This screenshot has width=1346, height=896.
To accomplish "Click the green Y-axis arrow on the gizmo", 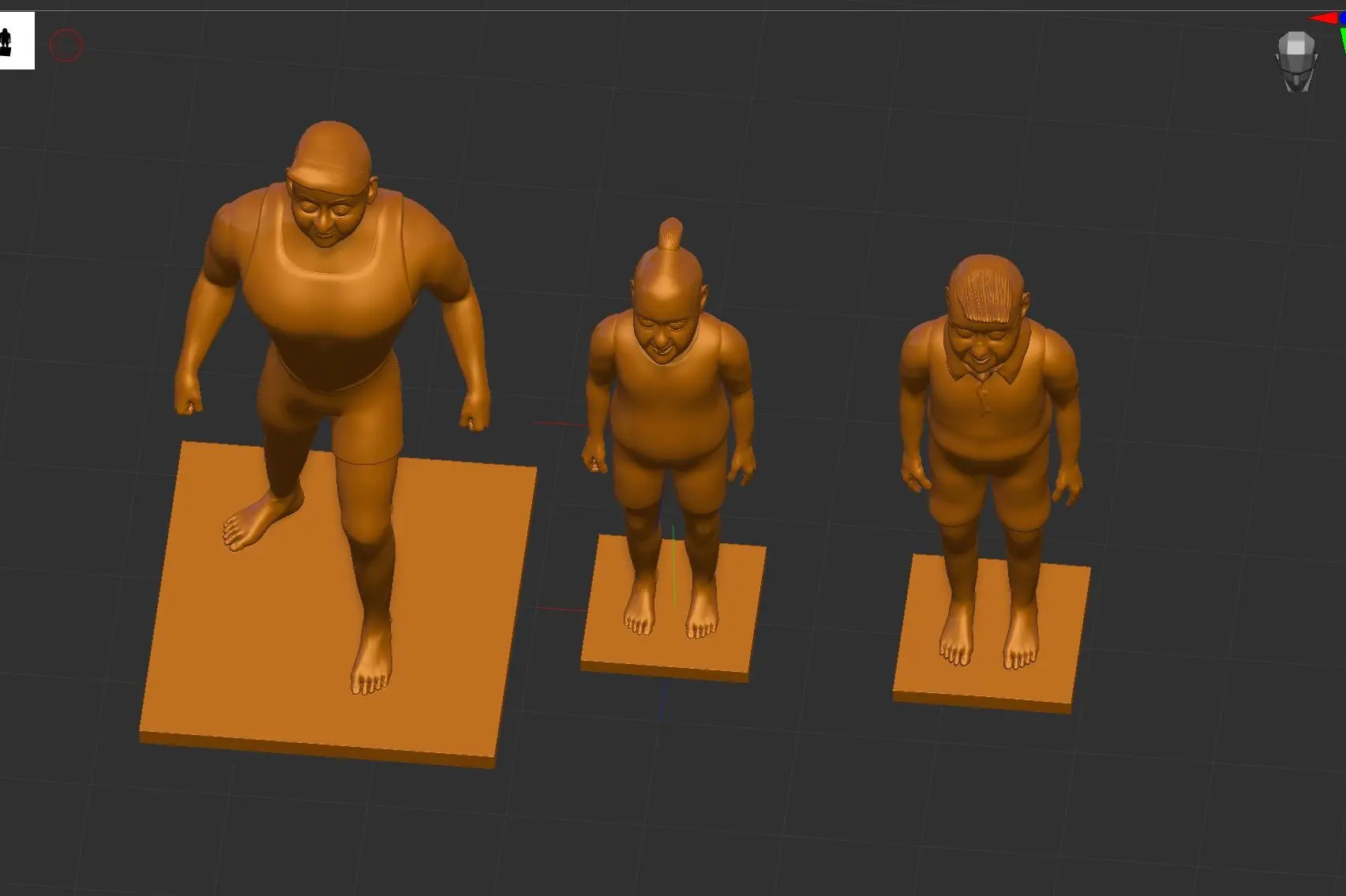I will pos(1342,38).
